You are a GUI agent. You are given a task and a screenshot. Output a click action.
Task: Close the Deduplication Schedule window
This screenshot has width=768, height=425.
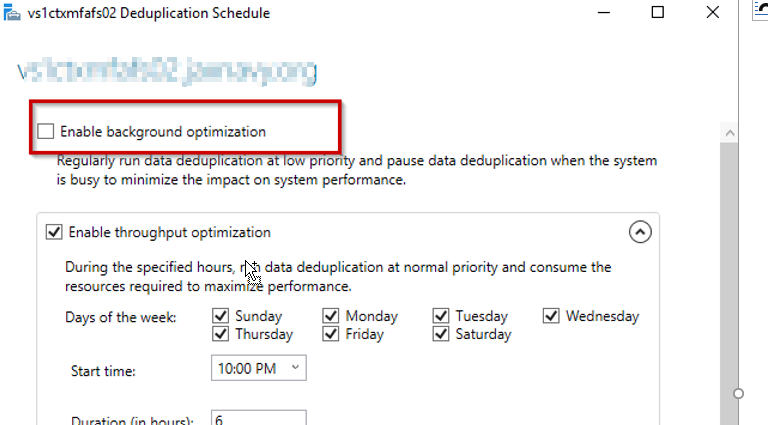point(713,12)
